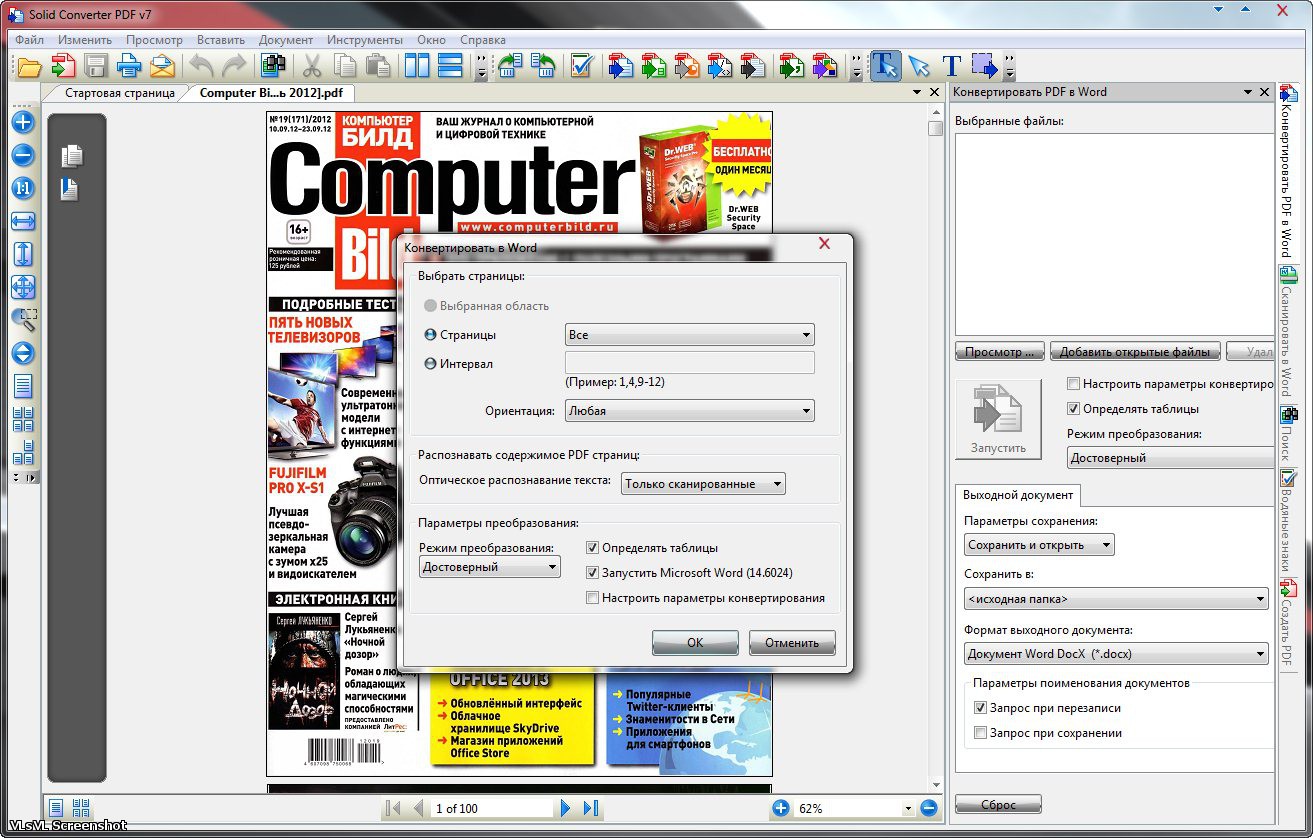Expand the 'Только сканированные' OCR dropdown
The width and height of the screenshot is (1313, 838).
tap(702, 484)
